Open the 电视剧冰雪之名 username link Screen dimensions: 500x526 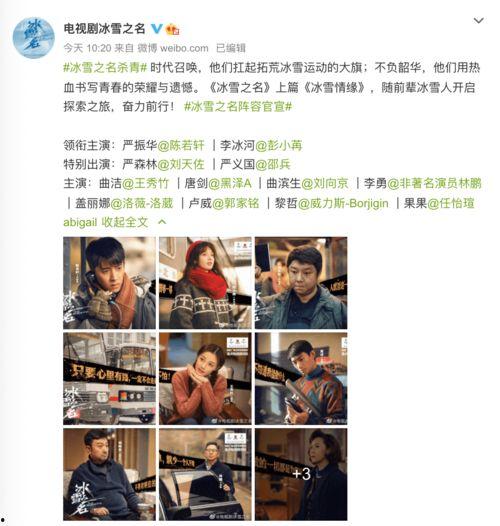coord(104,29)
